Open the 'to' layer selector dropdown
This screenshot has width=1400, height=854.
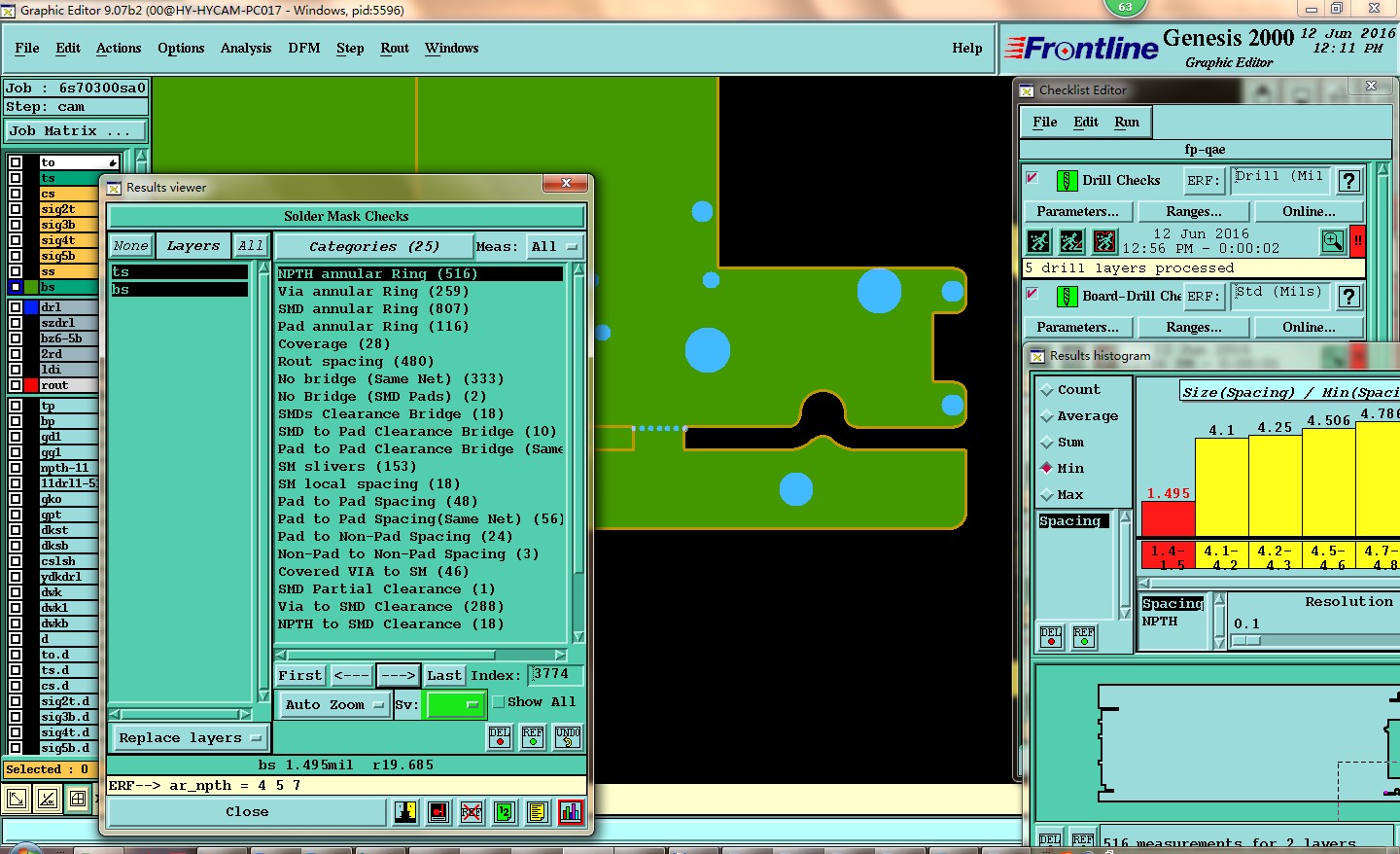point(79,162)
